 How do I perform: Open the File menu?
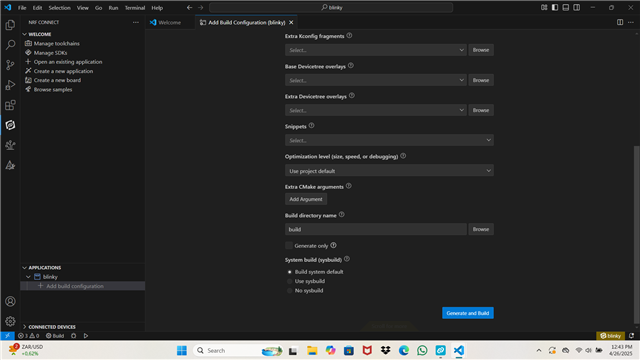22,7
